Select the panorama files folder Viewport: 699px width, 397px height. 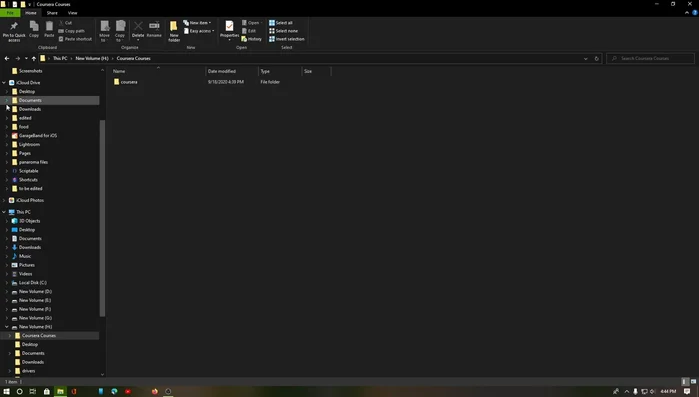click(33, 162)
